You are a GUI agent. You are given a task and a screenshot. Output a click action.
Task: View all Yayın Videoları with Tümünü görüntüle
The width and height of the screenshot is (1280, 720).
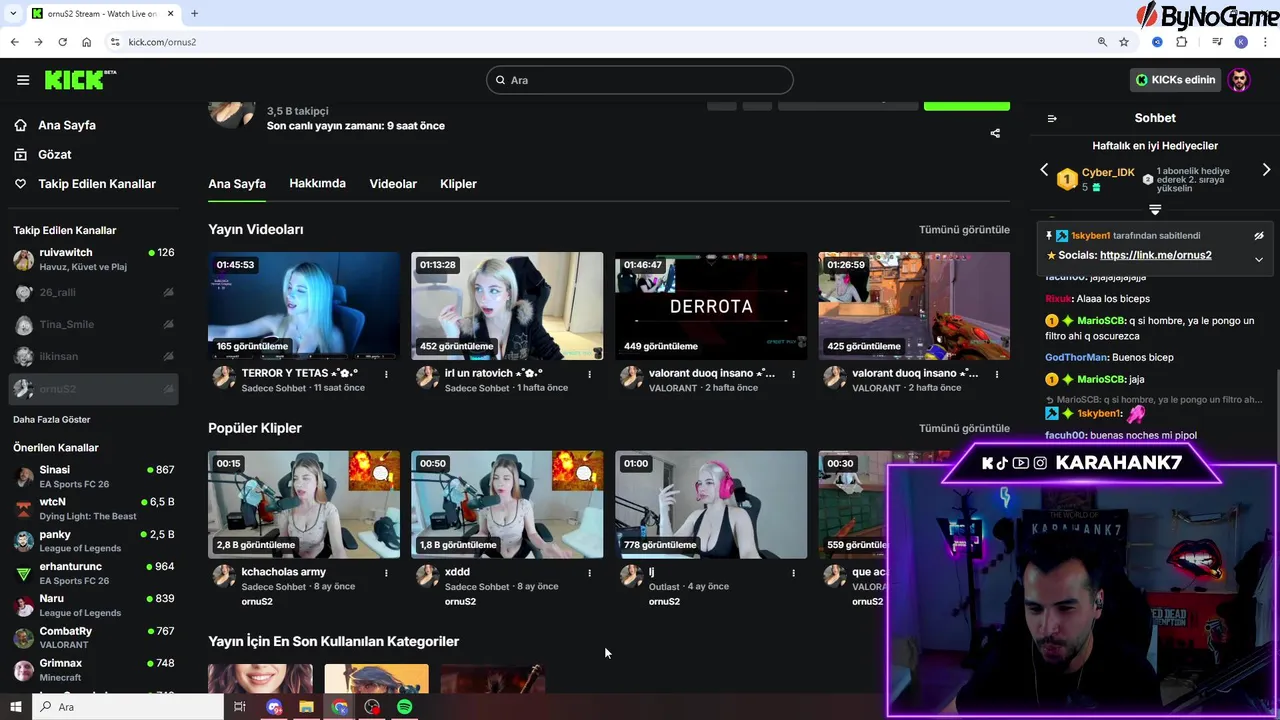pos(964,230)
